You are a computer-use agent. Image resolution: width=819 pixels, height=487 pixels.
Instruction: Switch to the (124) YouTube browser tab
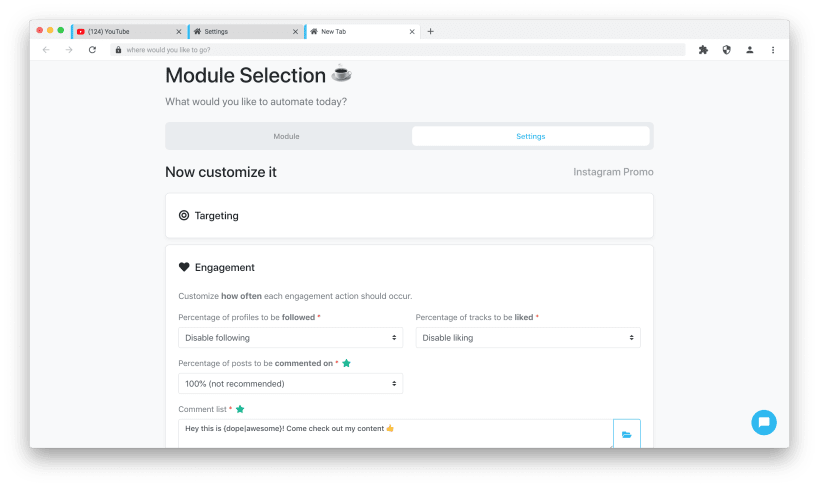click(x=128, y=31)
